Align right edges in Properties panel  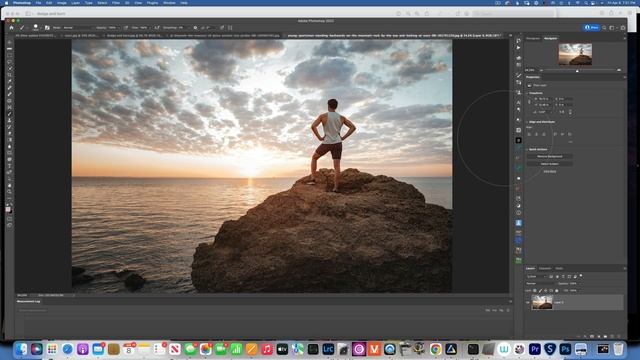click(x=544, y=134)
